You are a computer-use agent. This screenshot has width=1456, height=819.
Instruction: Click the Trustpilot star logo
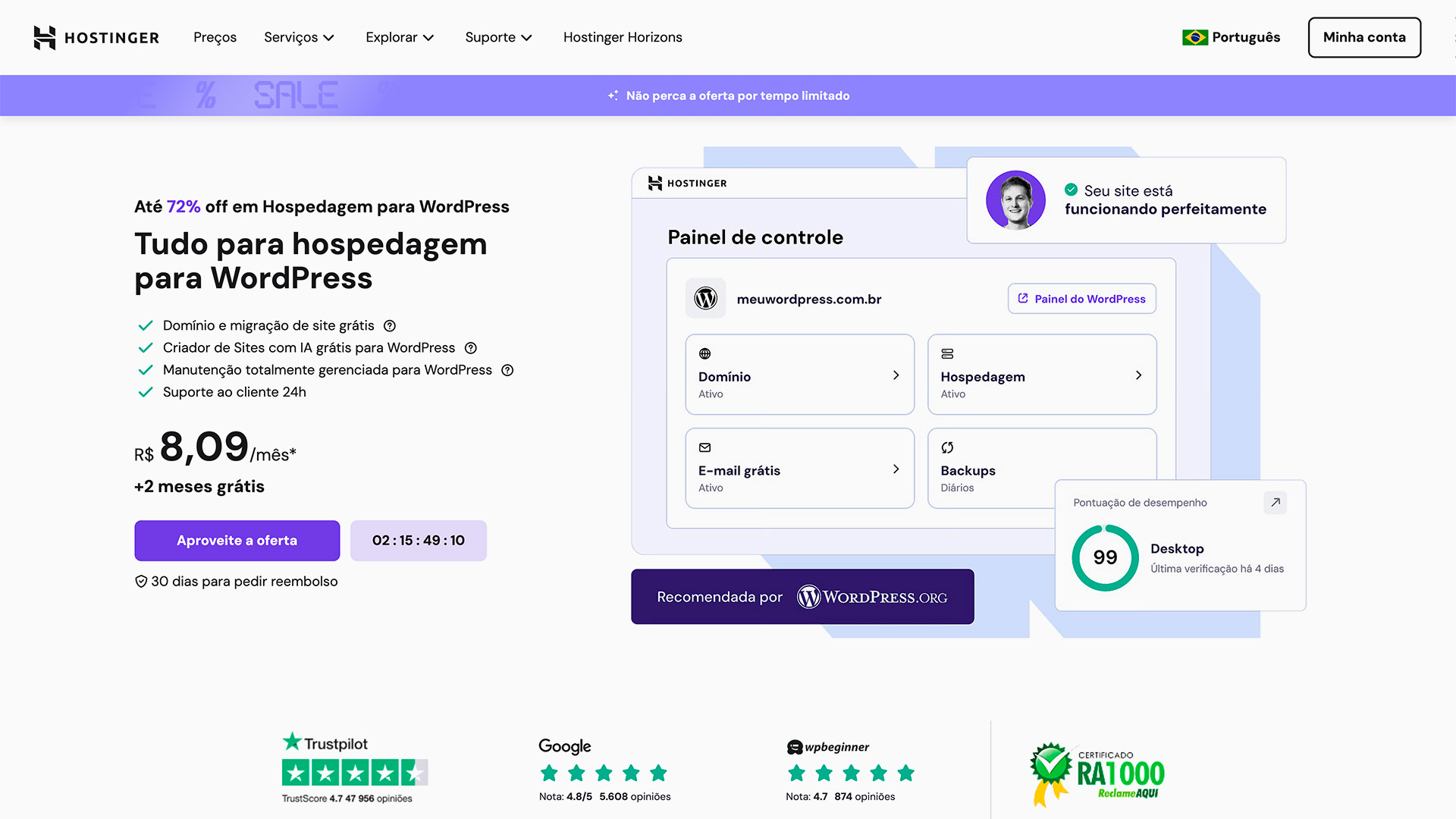pos(325,742)
